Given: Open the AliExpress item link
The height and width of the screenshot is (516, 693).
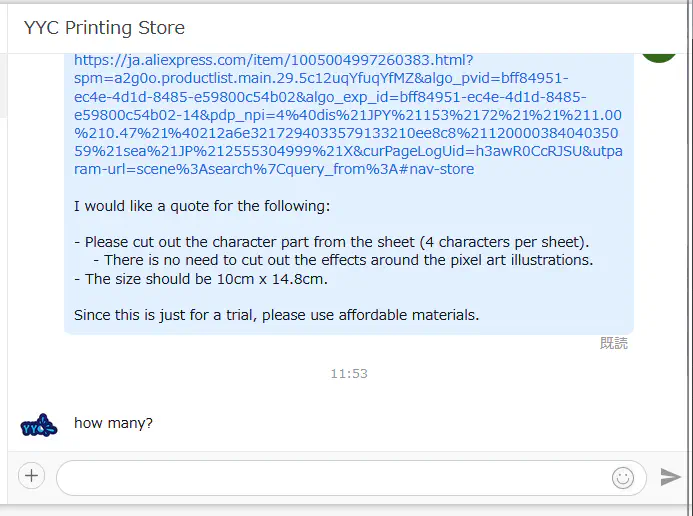Looking at the screenshot, I should pyautogui.click(x=273, y=61).
